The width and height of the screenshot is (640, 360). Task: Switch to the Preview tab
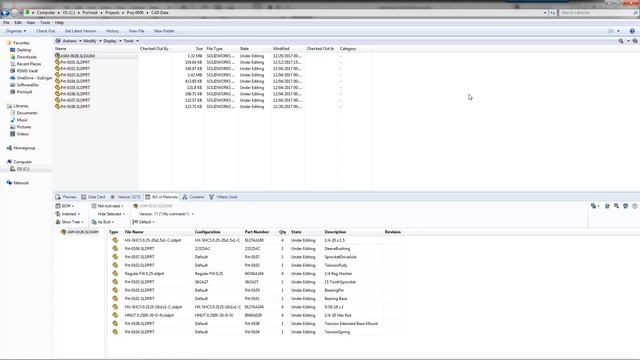pos(66,197)
